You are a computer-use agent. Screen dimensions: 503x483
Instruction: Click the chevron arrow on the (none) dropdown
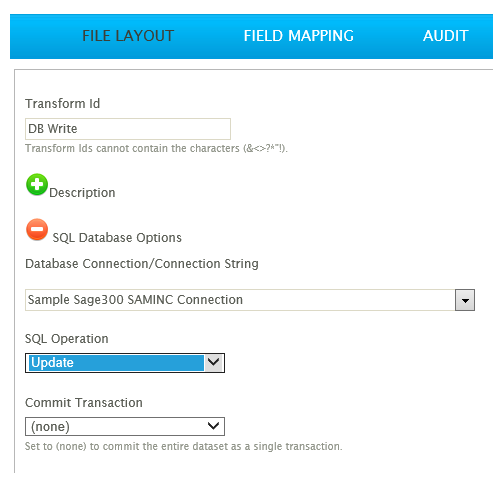(x=213, y=426)
